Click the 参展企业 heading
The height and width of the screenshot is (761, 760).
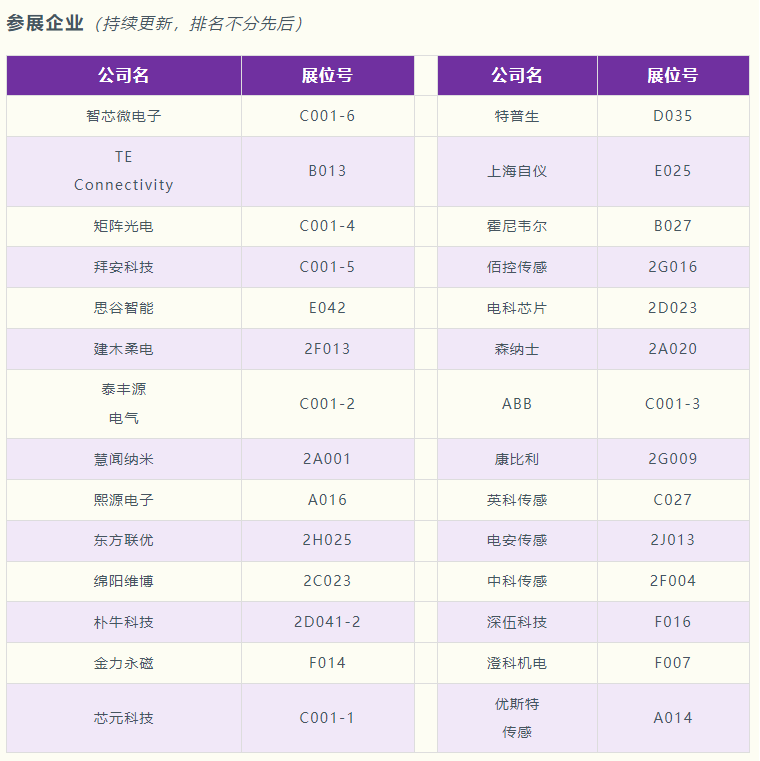45,23
